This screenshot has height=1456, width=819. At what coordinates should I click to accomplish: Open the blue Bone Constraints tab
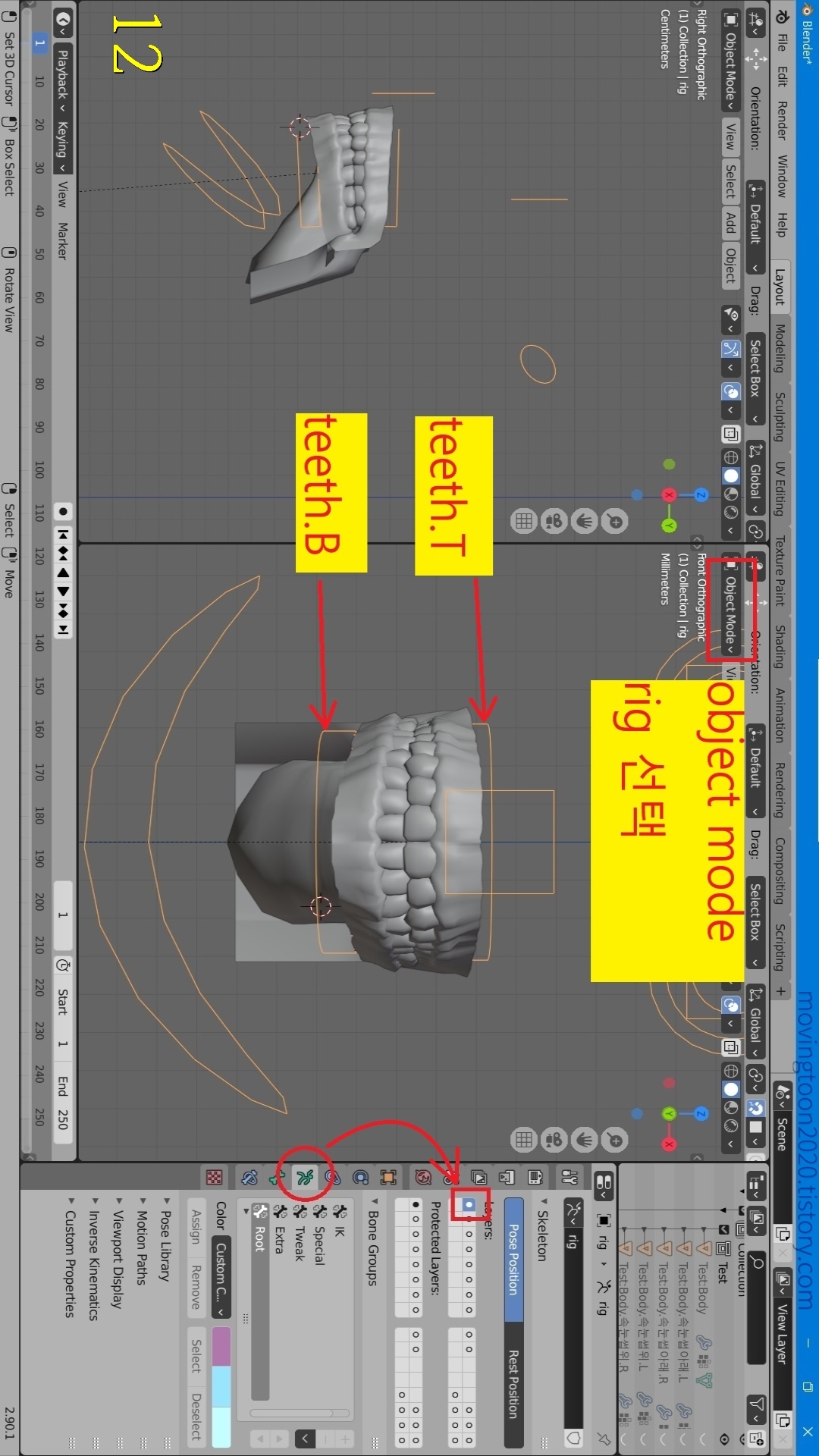click(x=249, y=1178)
